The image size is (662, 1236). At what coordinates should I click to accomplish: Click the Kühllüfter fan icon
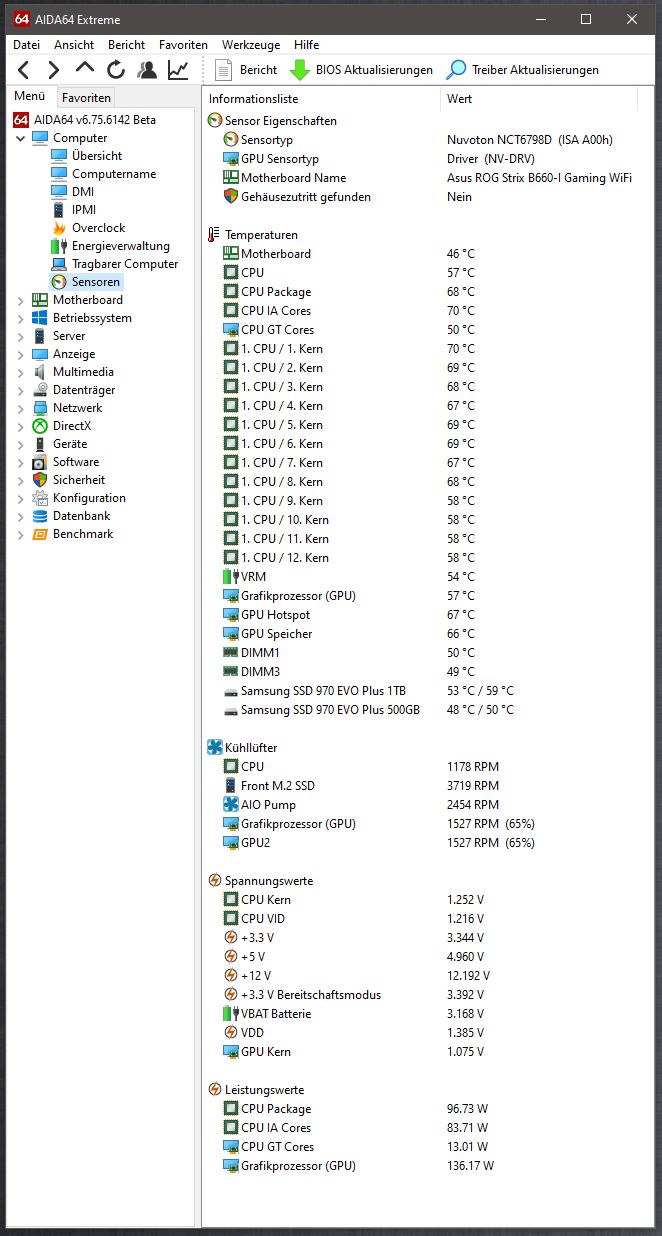click(x=215, y=748)
